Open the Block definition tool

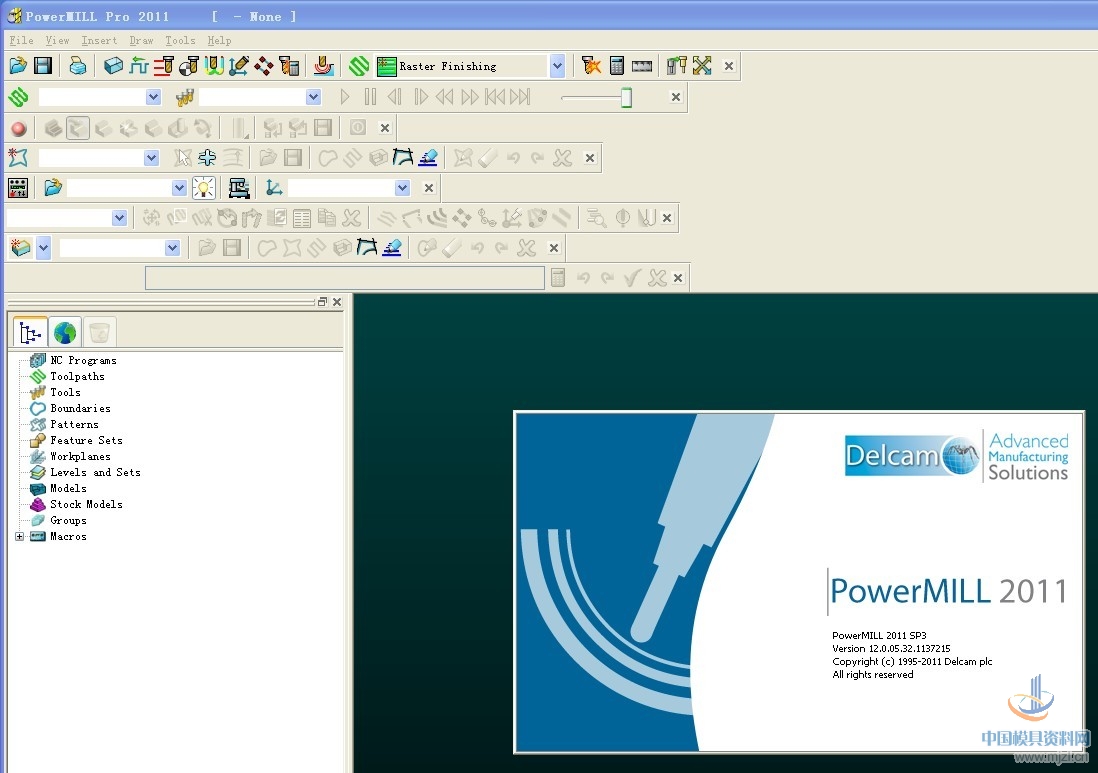(113, 66)
